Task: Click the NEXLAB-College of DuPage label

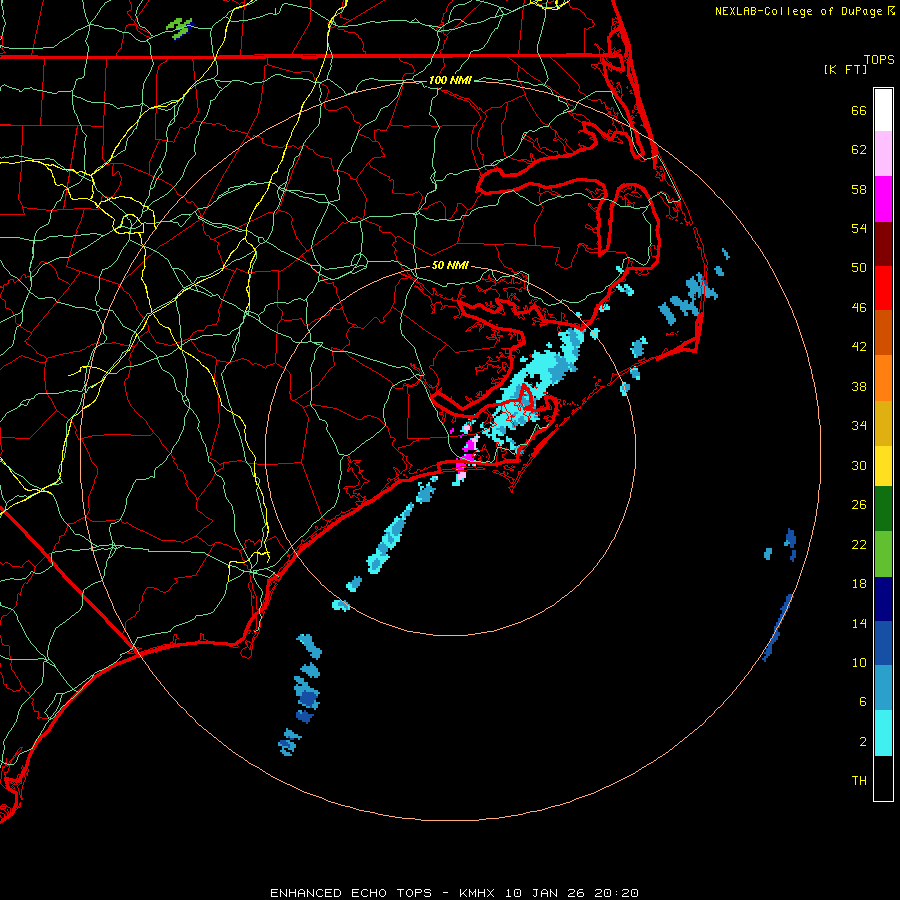Action: tap(800, 11)
